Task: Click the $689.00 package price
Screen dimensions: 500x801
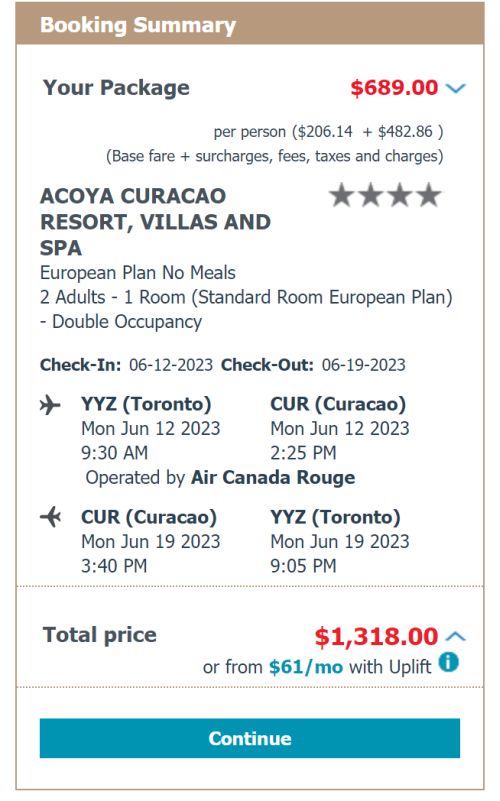Action: (394, 88)
